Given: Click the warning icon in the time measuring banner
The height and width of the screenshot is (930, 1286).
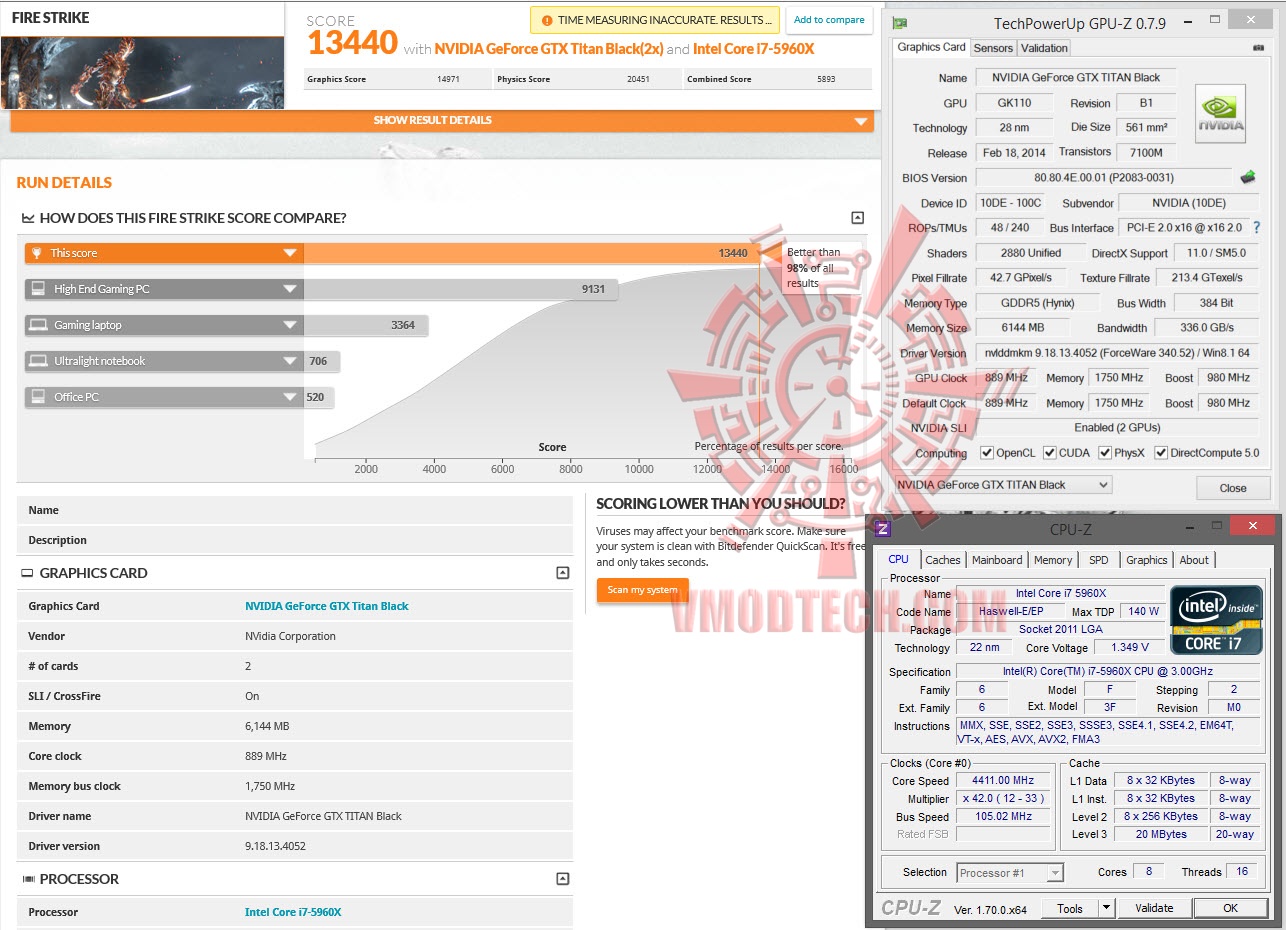Looking at the screenshot, I should tap(546, 20).
